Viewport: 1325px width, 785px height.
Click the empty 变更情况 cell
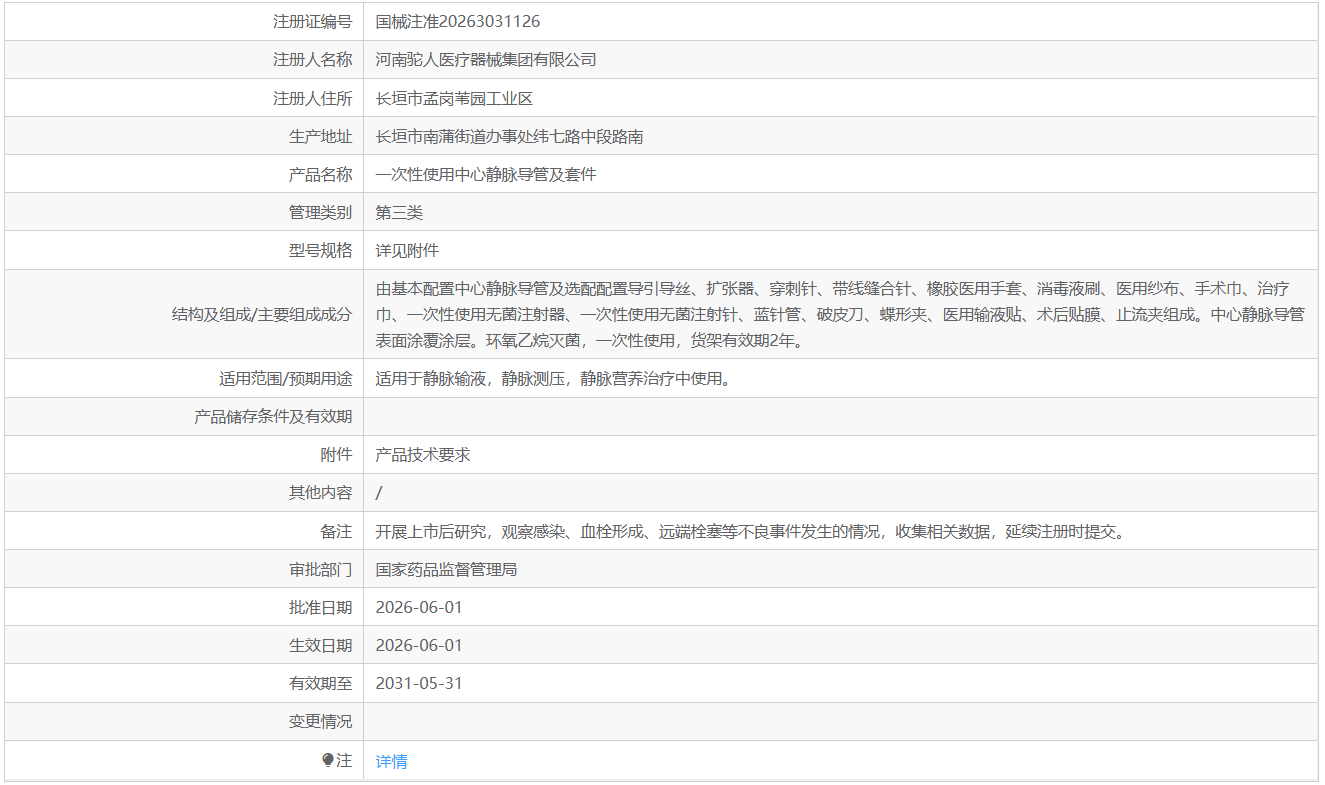click(840, 722)
